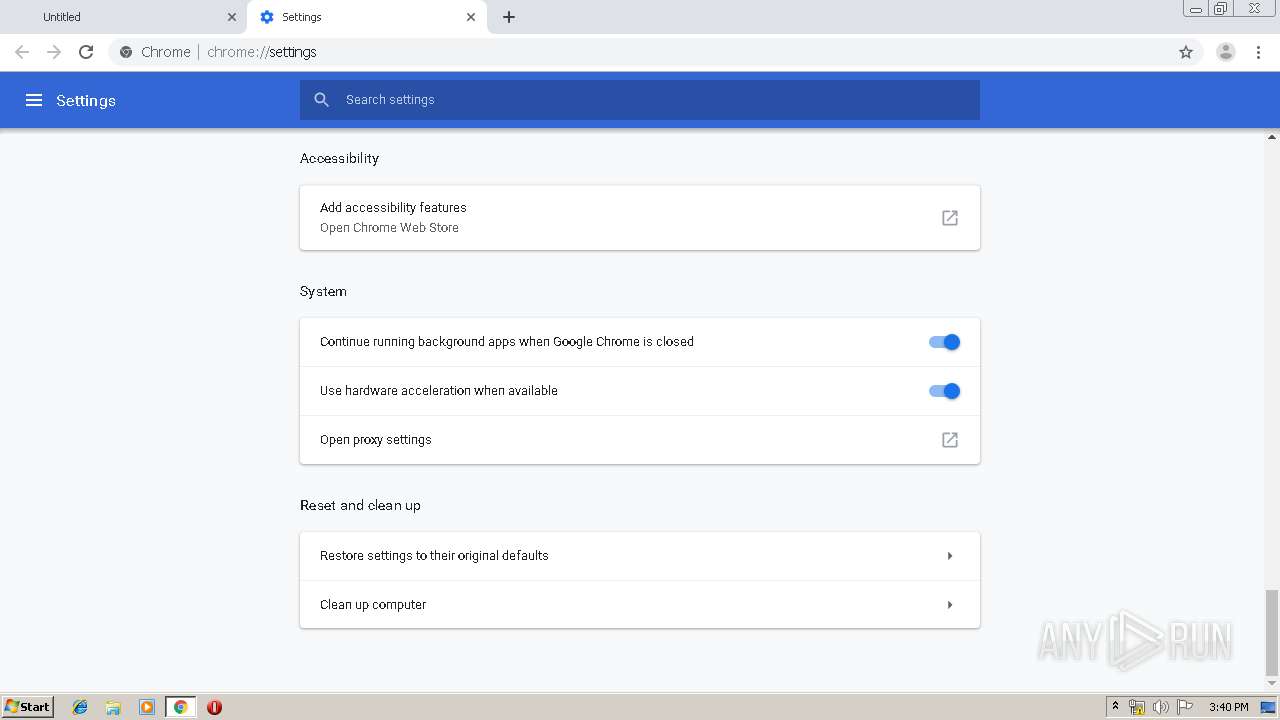The image size is (1280, 720).
Task: Bookmark this page with star icon
Action: 1186,52
